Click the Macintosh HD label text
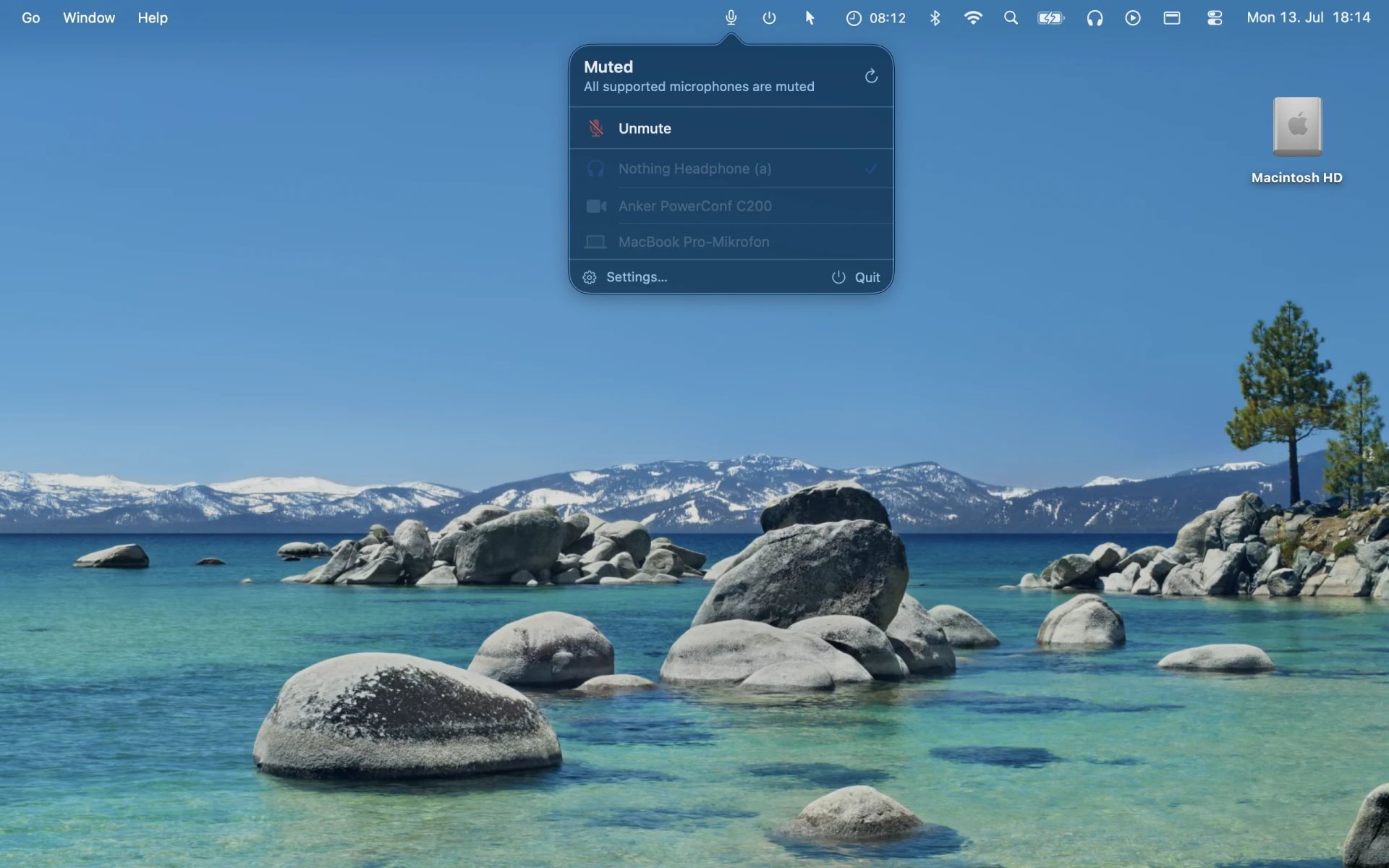Image resolution: width=1389 pixels, height=868 pixels. pos(1296,178)
